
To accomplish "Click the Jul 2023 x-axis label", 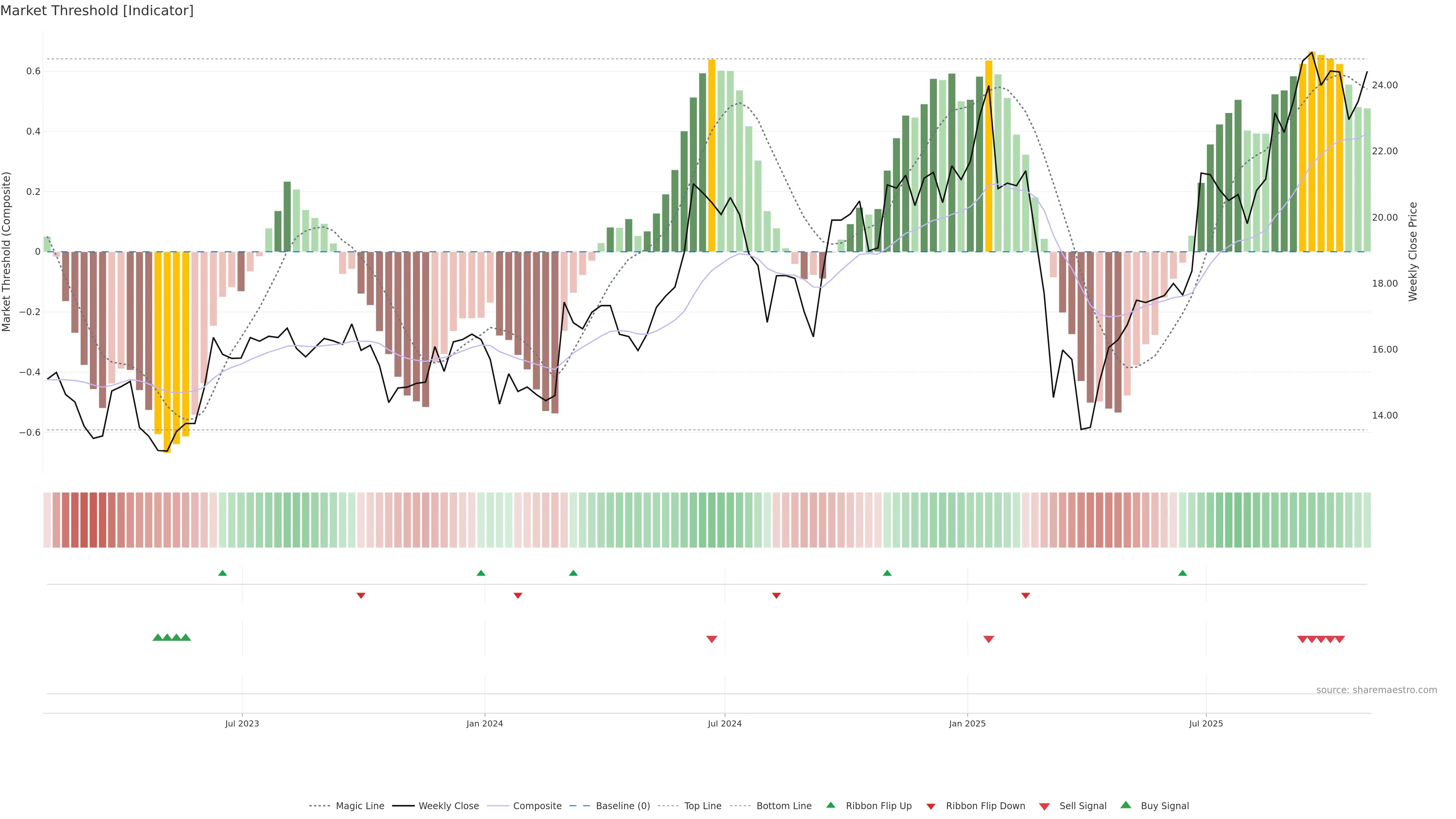I will [242, 723].
